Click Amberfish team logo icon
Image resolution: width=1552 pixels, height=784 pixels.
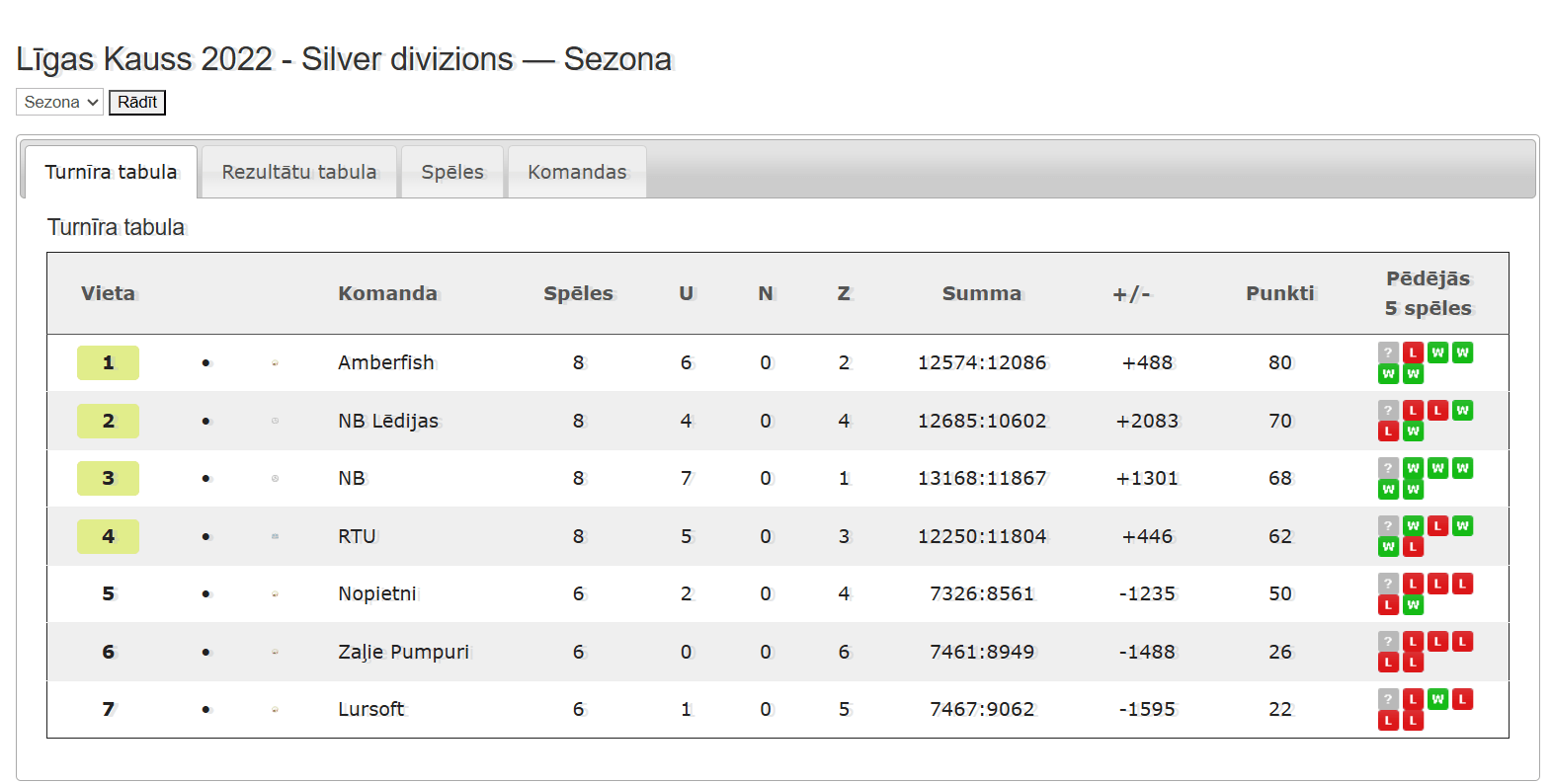coord(275,363)
